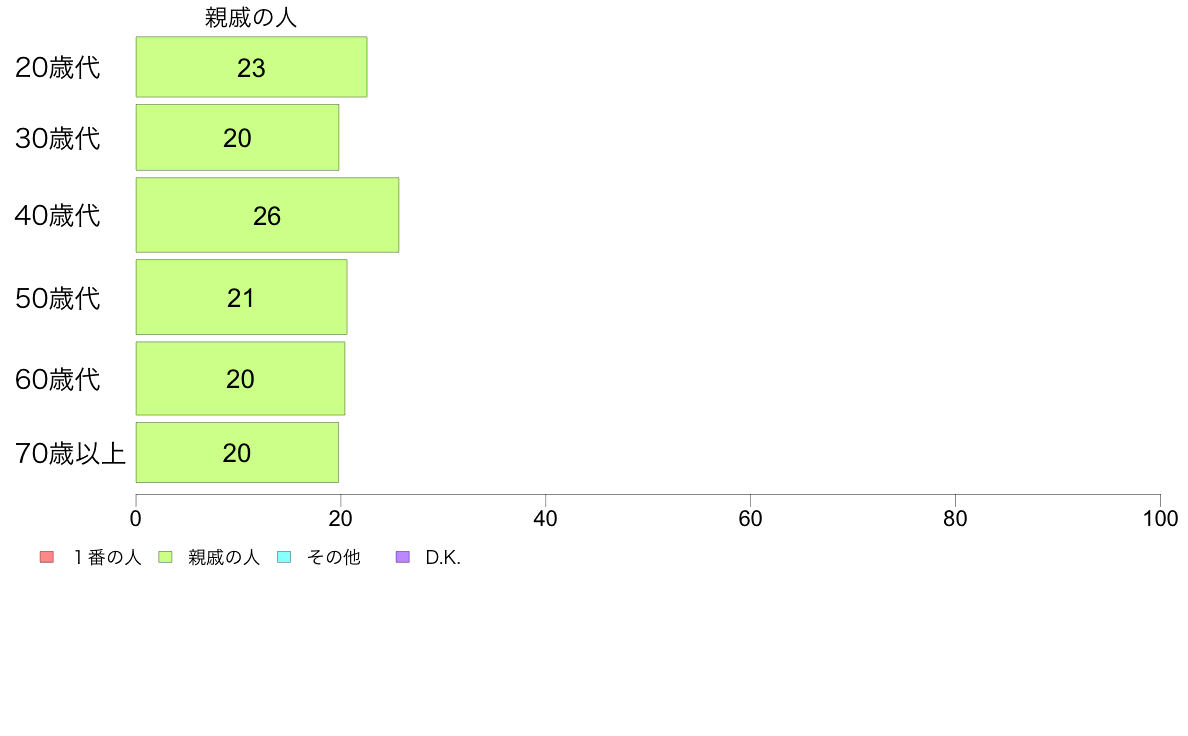Click the 20歳代 category label
Viewport: 1188px width, 736px height.
tap(58, 67)
